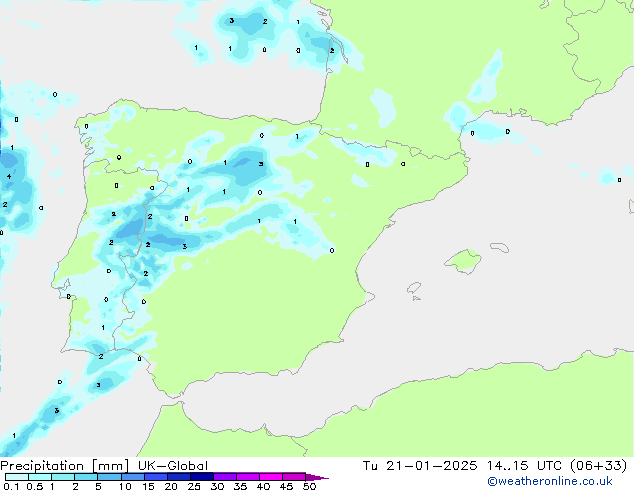Click the '50' legend scale value

310,486
